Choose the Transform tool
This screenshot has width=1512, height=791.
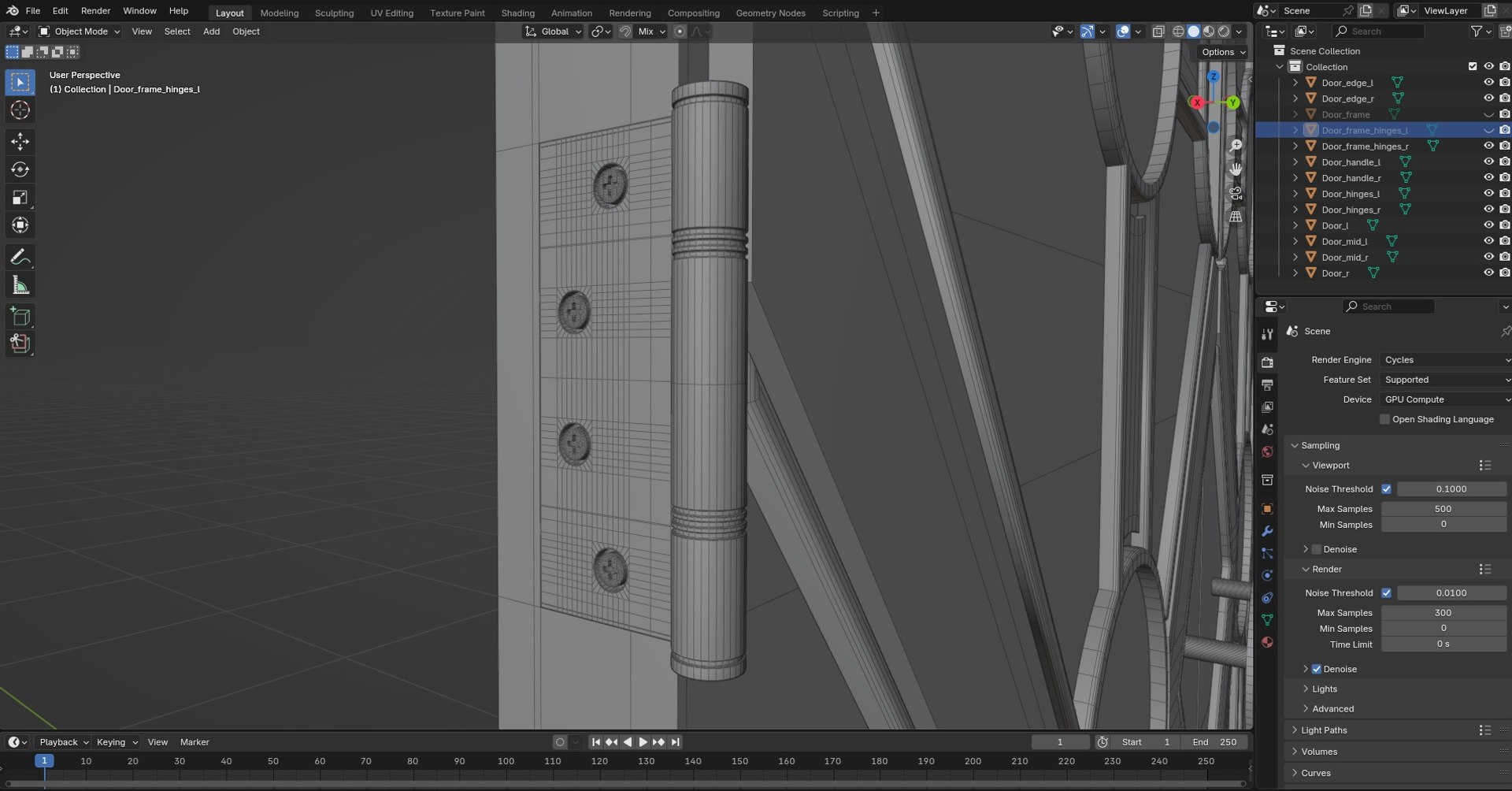point(20,225)
